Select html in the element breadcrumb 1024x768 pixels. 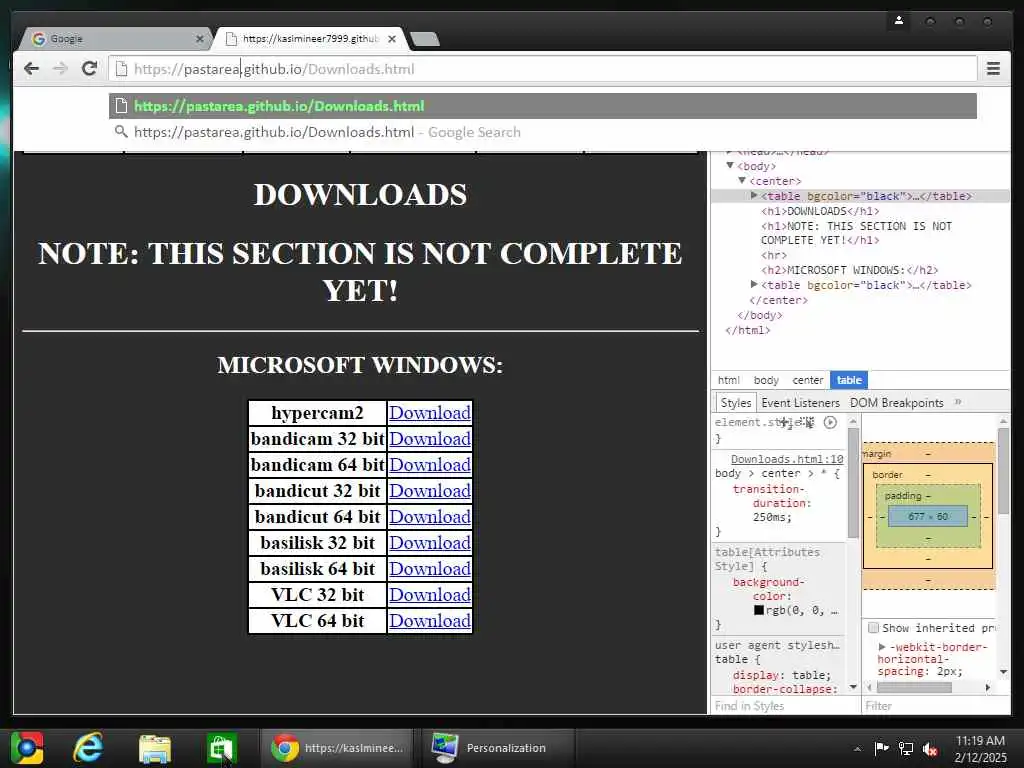(729, 380)
